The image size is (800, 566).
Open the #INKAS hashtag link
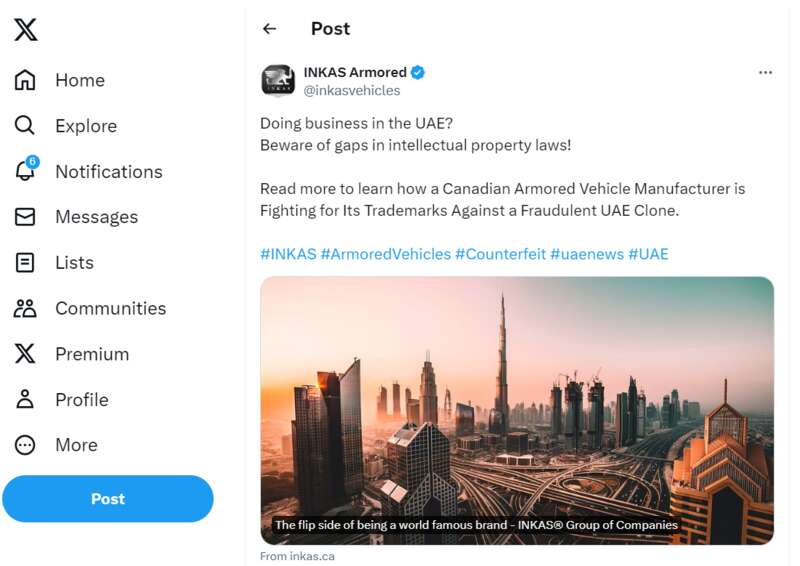[x=288, y=254]
